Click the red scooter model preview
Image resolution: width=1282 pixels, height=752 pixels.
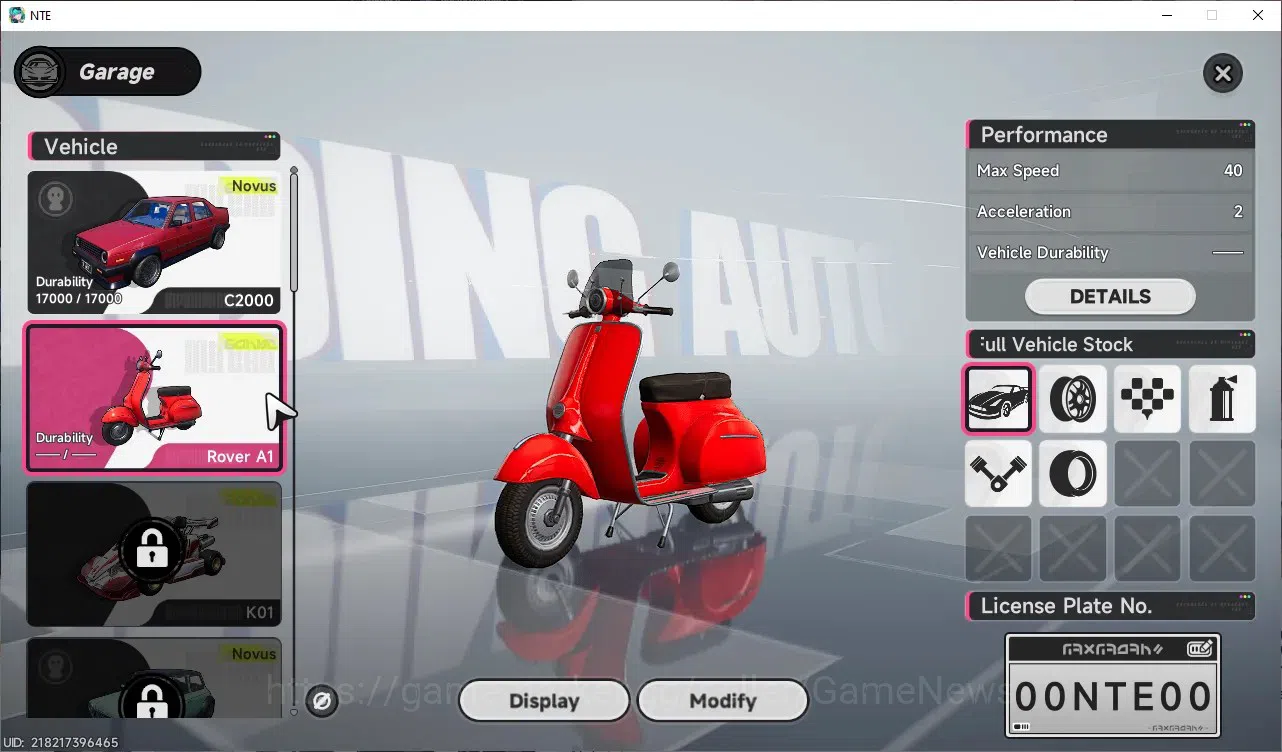(629, 414)
